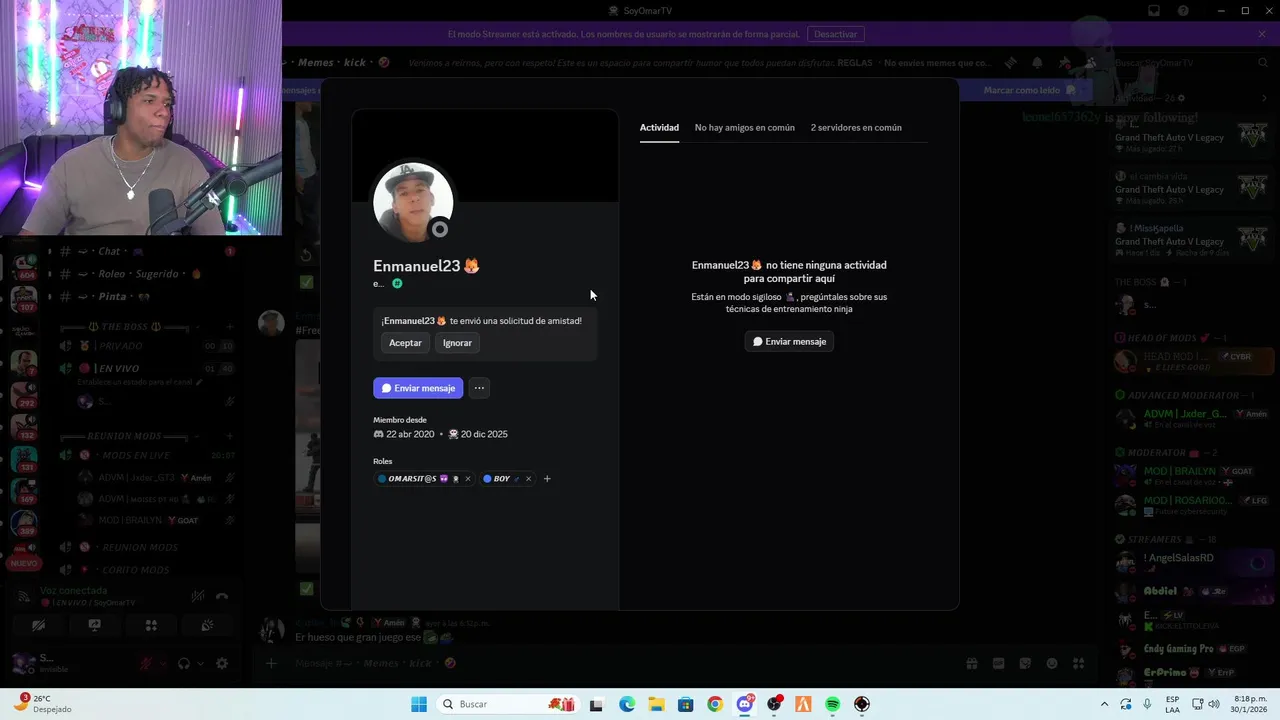Screen dimensions: 1280x720
Task: Open pinned messages icon
Action: coord(1064,63)
